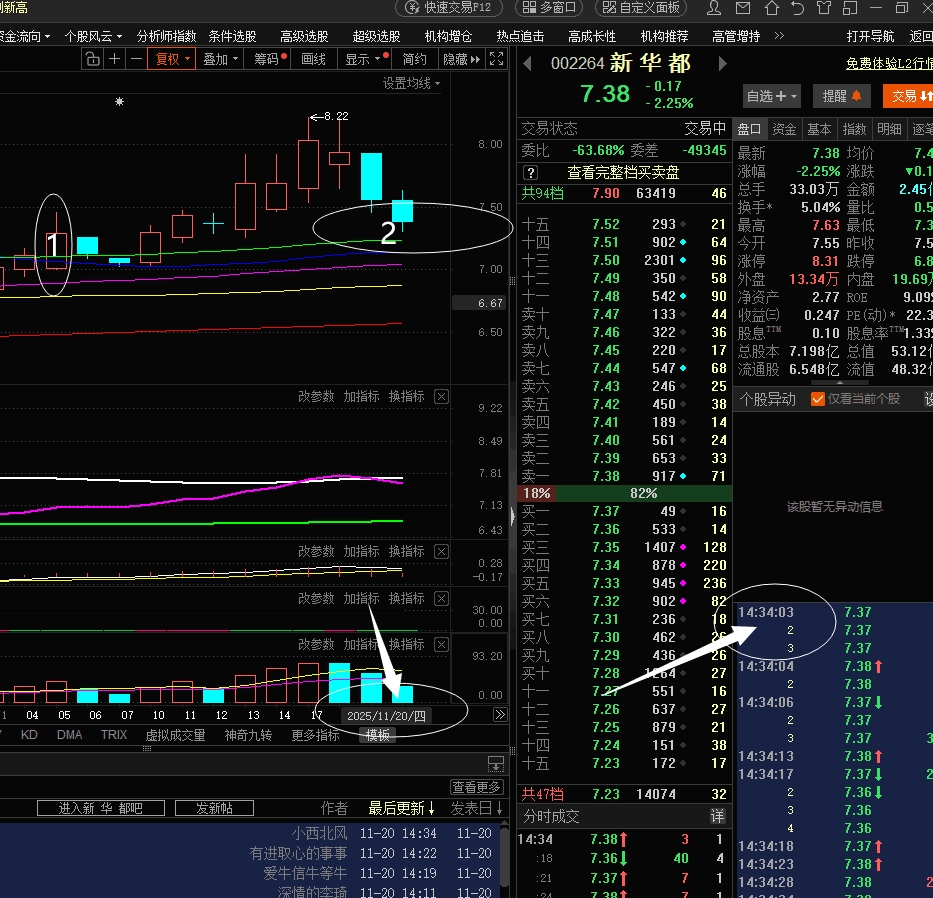The height and width of the screenshot is (898, 933).
Task: Close the first indicator sub-panel beside 9.22
Action: 442,396
